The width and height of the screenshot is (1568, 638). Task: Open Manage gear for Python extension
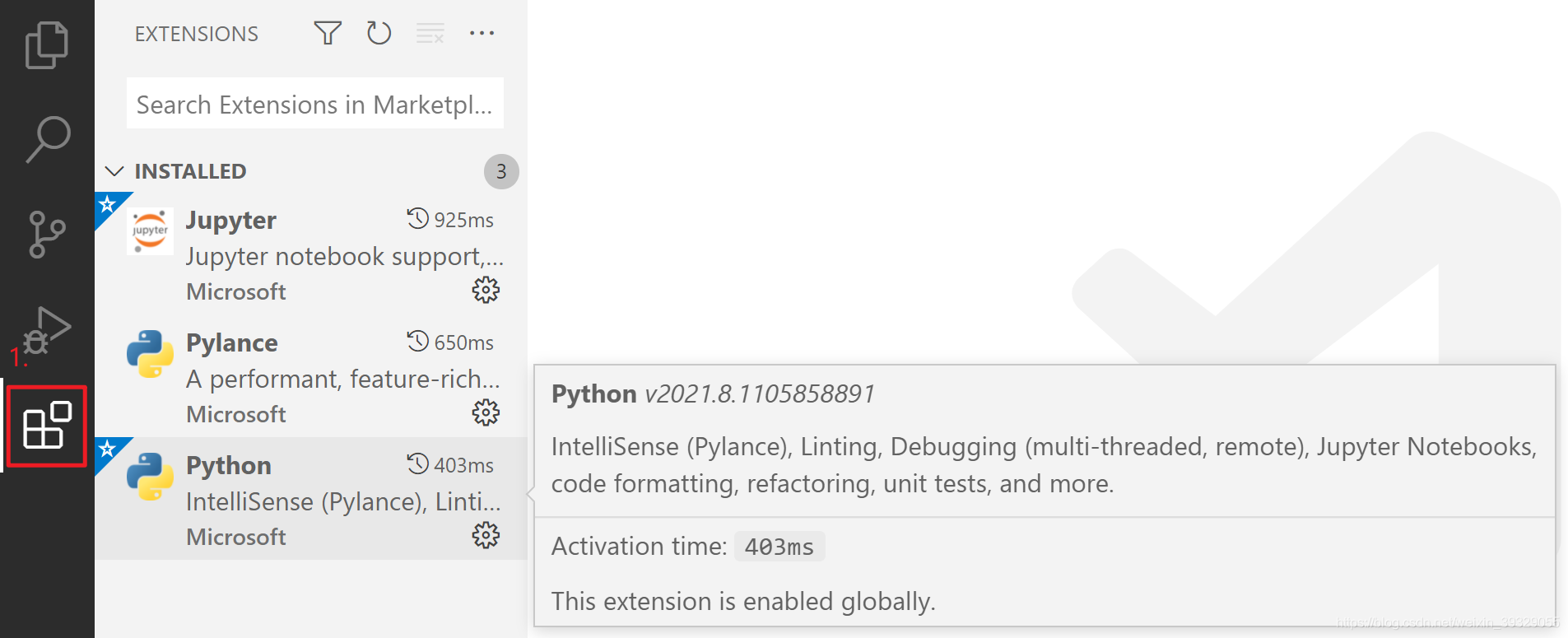point(486,535)
